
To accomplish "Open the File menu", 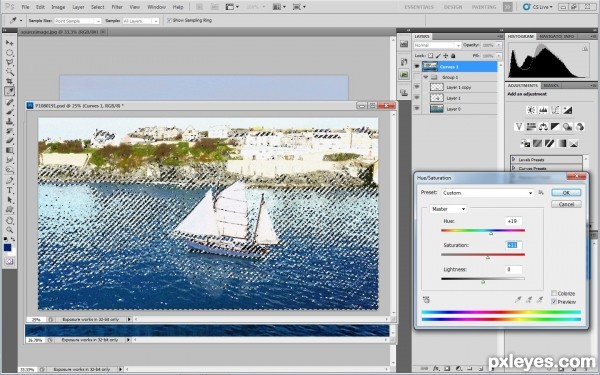I will click(x=25, y=7).
